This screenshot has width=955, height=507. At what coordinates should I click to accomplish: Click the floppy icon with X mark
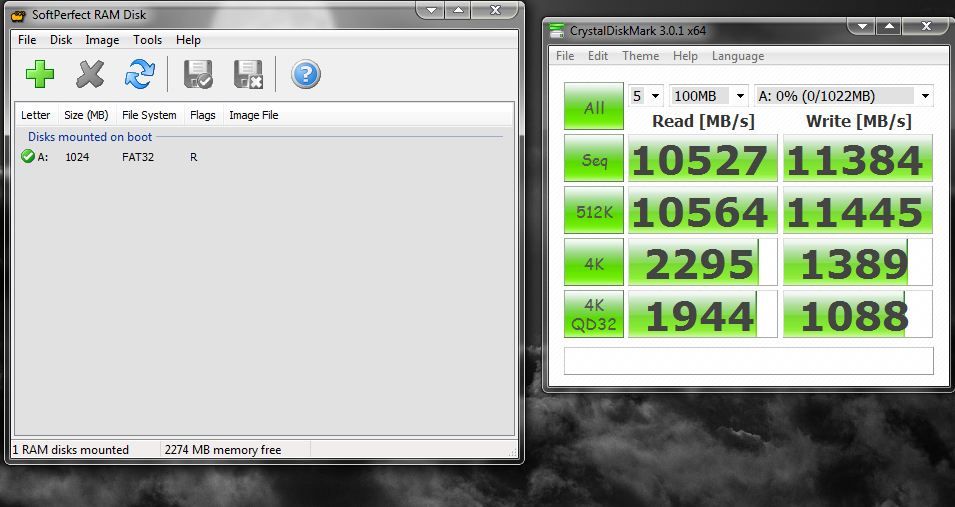click(x=248, y=74)
